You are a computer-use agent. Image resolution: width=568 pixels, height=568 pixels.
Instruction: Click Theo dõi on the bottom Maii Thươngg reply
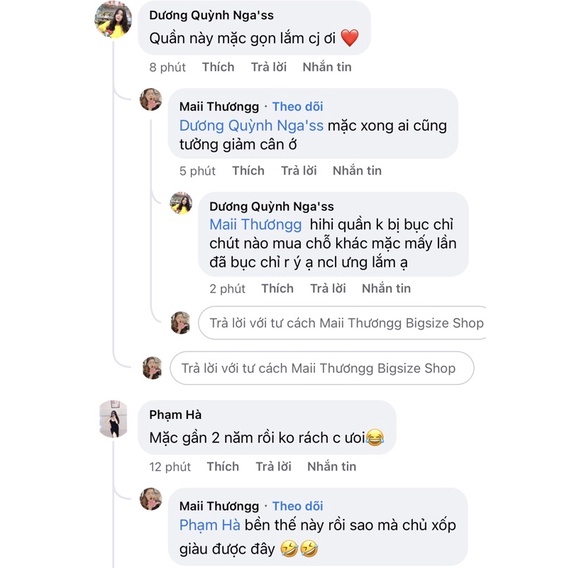click(297, 506)
